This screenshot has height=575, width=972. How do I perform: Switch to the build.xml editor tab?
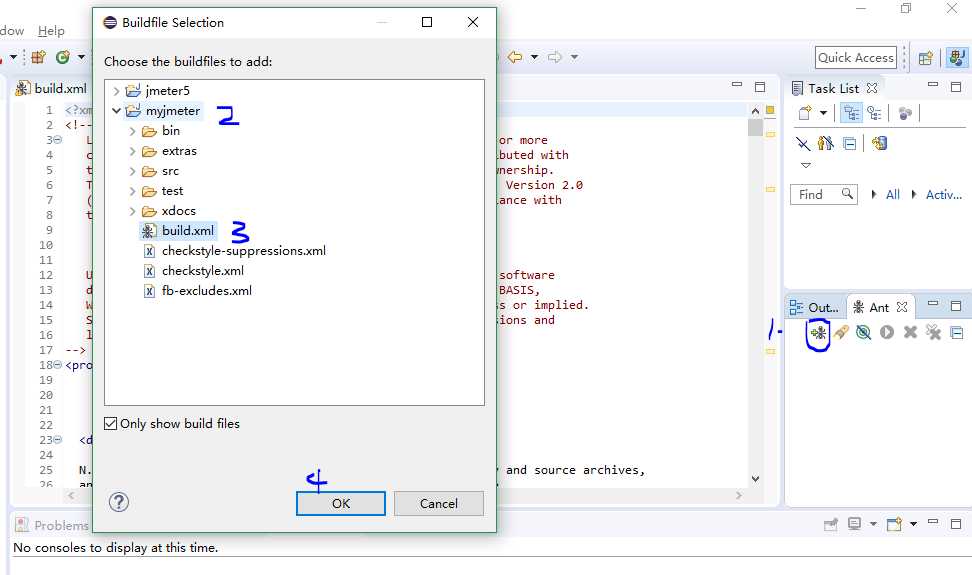(x=51, y=89)
